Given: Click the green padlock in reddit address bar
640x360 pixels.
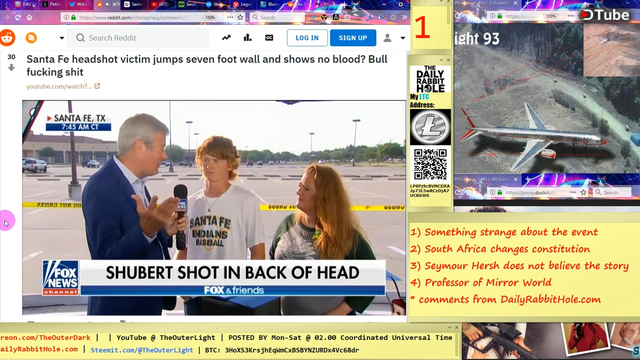Looking at the screenshot, I should pos(73,17).
